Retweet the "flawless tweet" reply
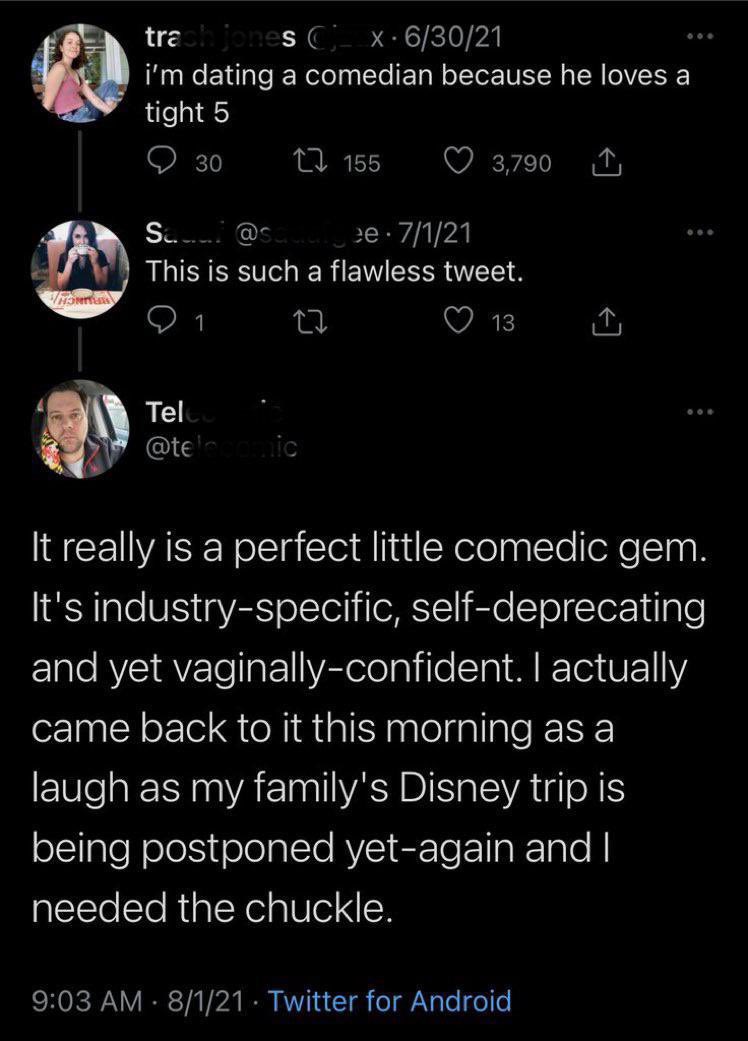This screenshot has height=1041, width=748. pyautogui.click(x=307, y=322)
